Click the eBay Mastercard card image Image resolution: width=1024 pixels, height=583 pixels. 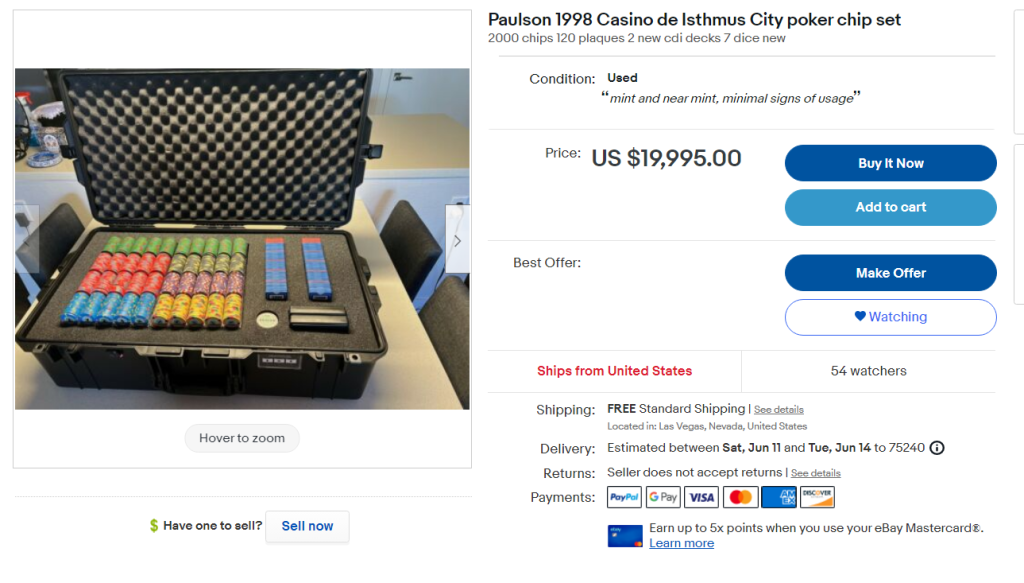(x=625, y=535)
